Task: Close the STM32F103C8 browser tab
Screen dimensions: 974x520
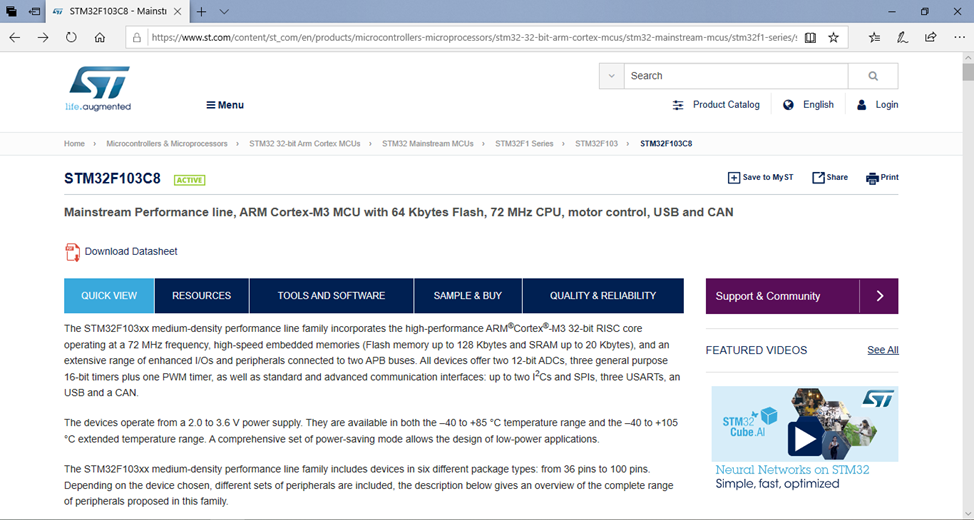Action: click(x=178, y=11)
